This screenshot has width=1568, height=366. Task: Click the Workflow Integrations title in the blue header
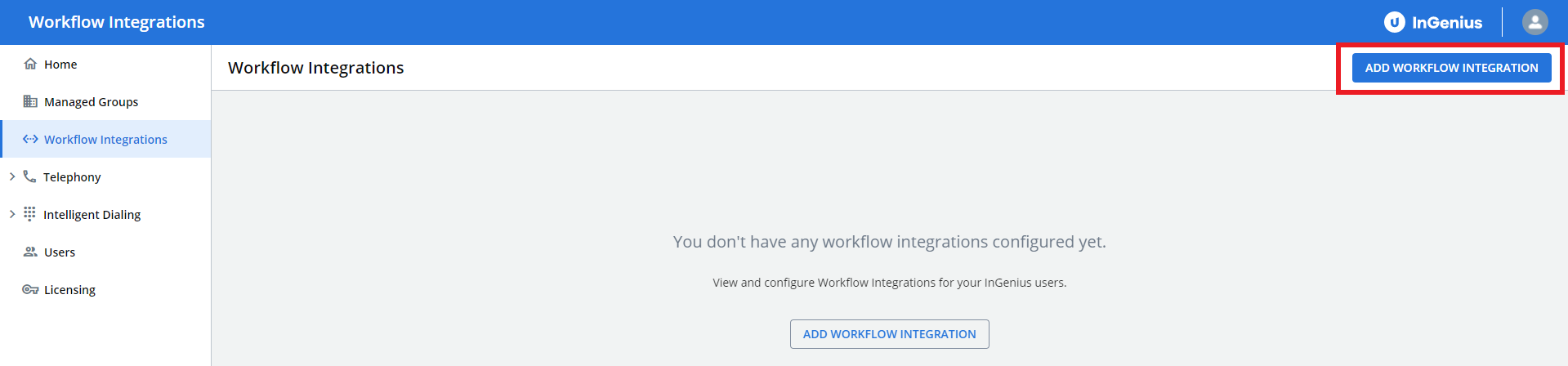pos(116,22)
